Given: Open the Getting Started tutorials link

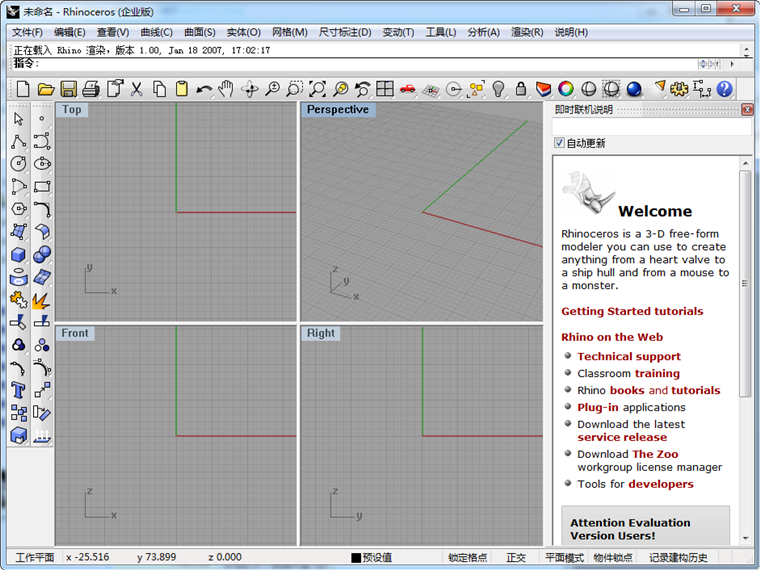Looking at the screenshot, I should pos(632,311).
